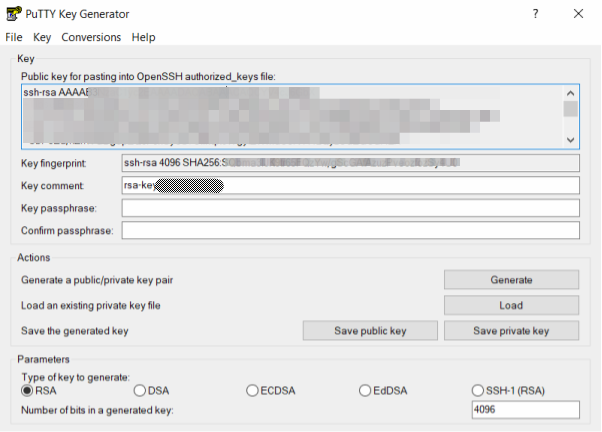
Task: Focus the Confirm passphrase field
Action: point(350,230)
